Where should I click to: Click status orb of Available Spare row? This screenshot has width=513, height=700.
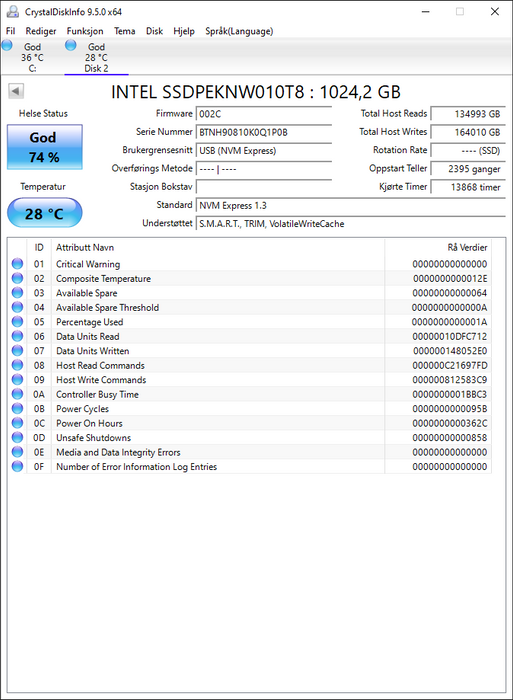click(17, 293)
